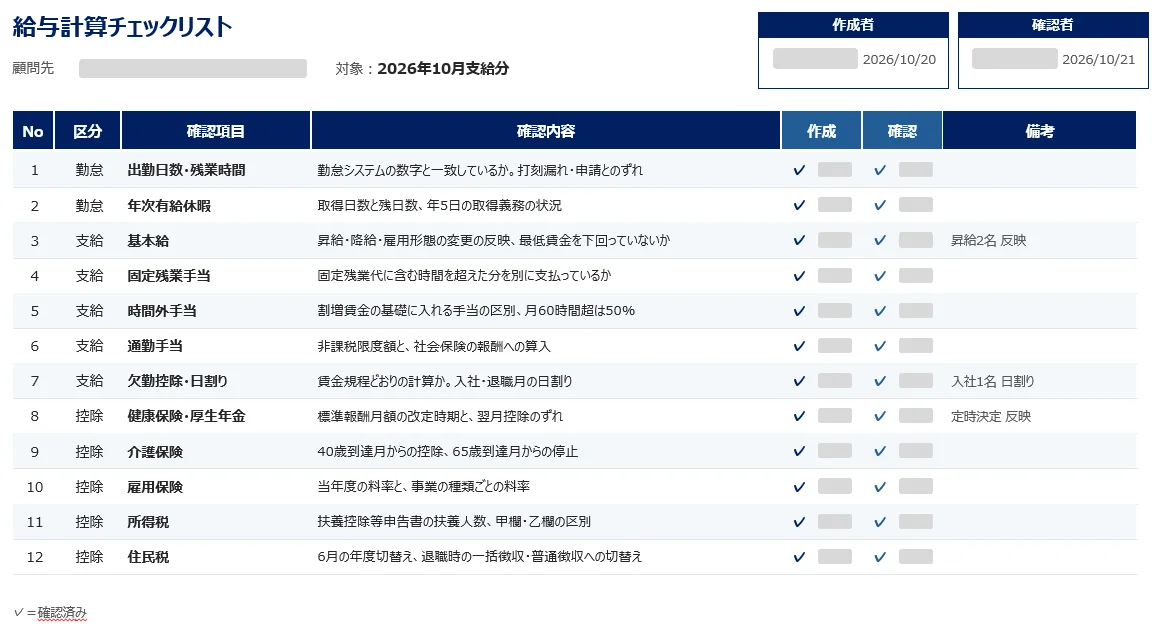Select the 作成 column header
Viewport: 1158px width, 634px height.
[x=821, y=131]
